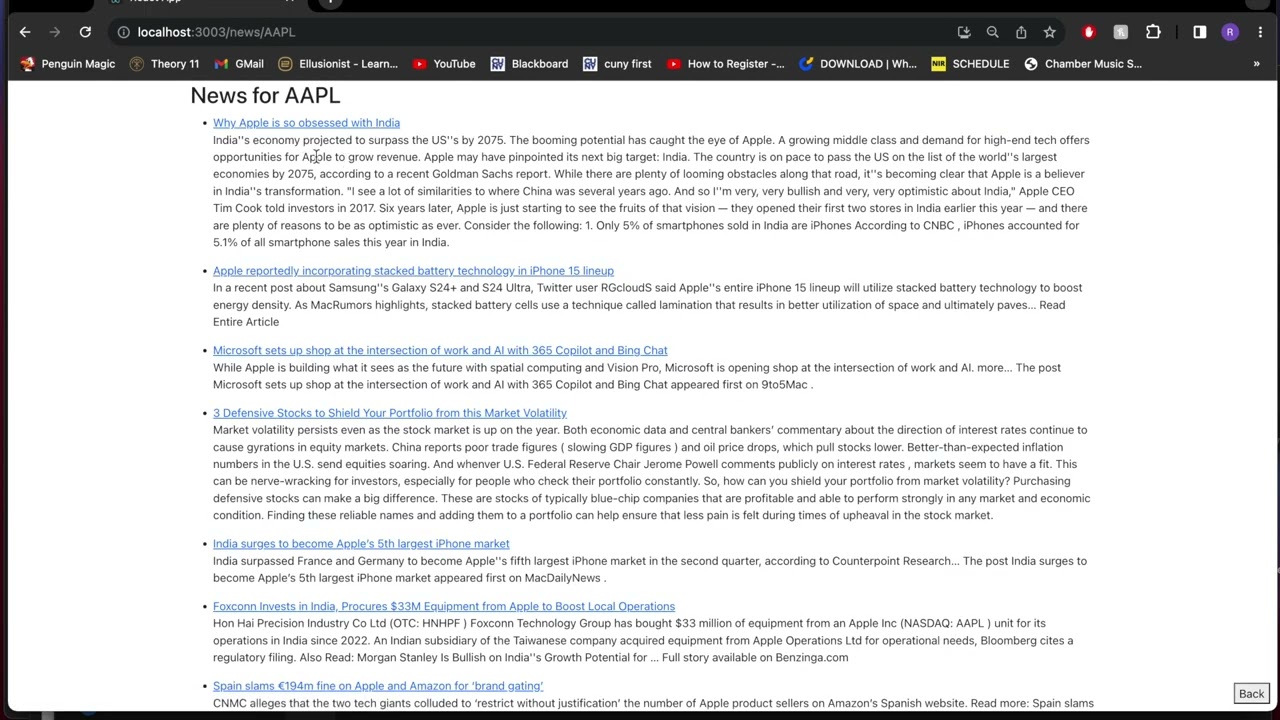Screen dimensions: 1280x720
Task: Open the gray Honey extension icon
Action: point(1121,32)
